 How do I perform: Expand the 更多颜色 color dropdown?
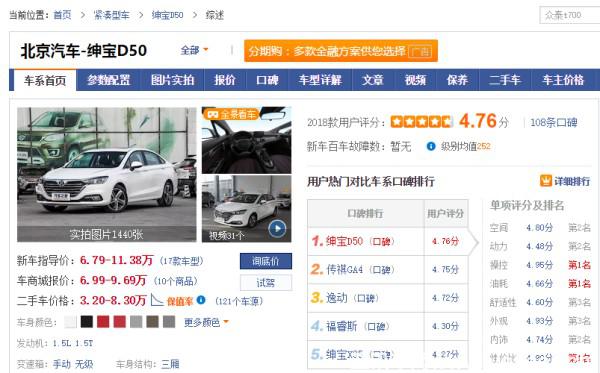coord(206,323)
